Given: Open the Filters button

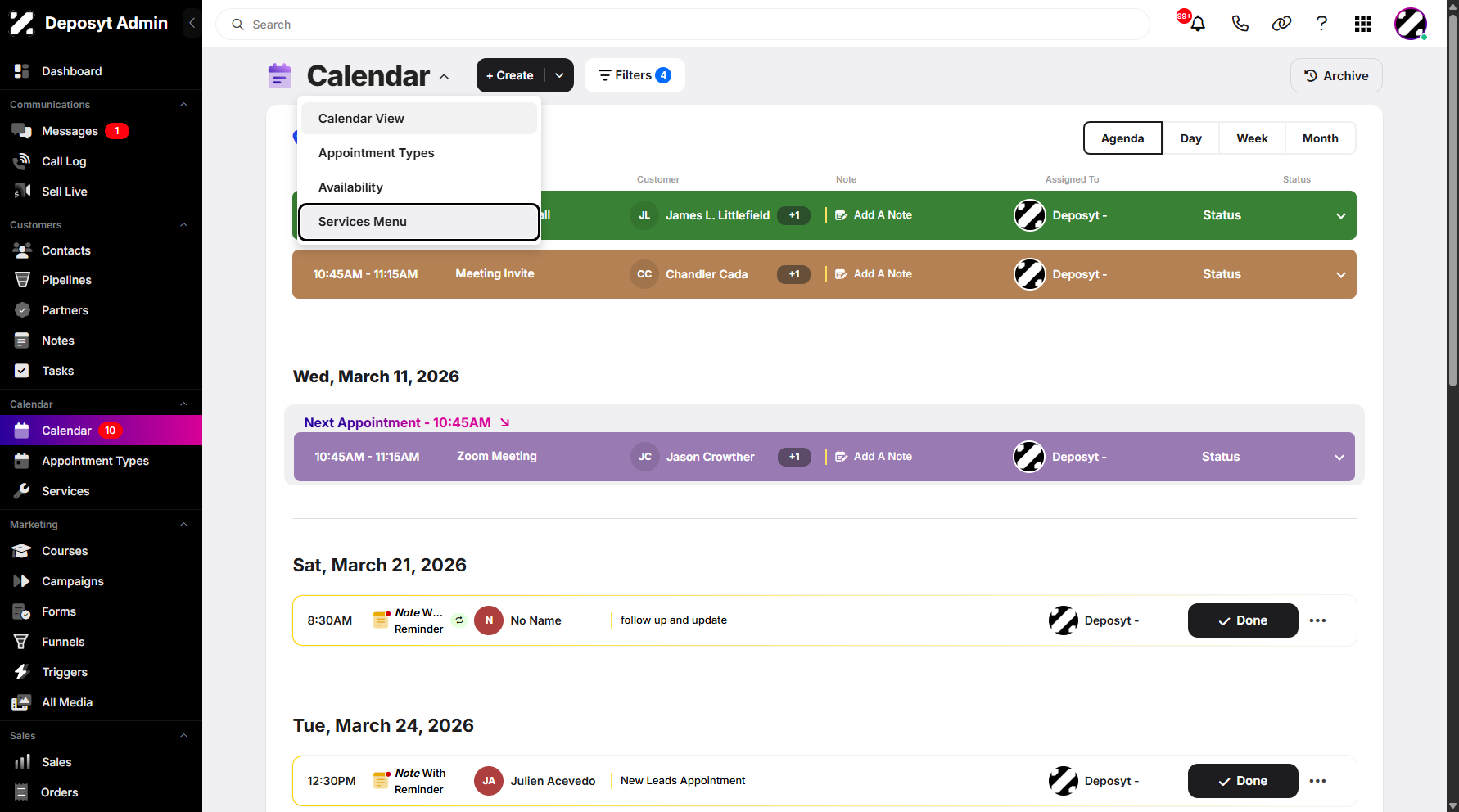Looking at the screenshot, I should tap(635, 75).
